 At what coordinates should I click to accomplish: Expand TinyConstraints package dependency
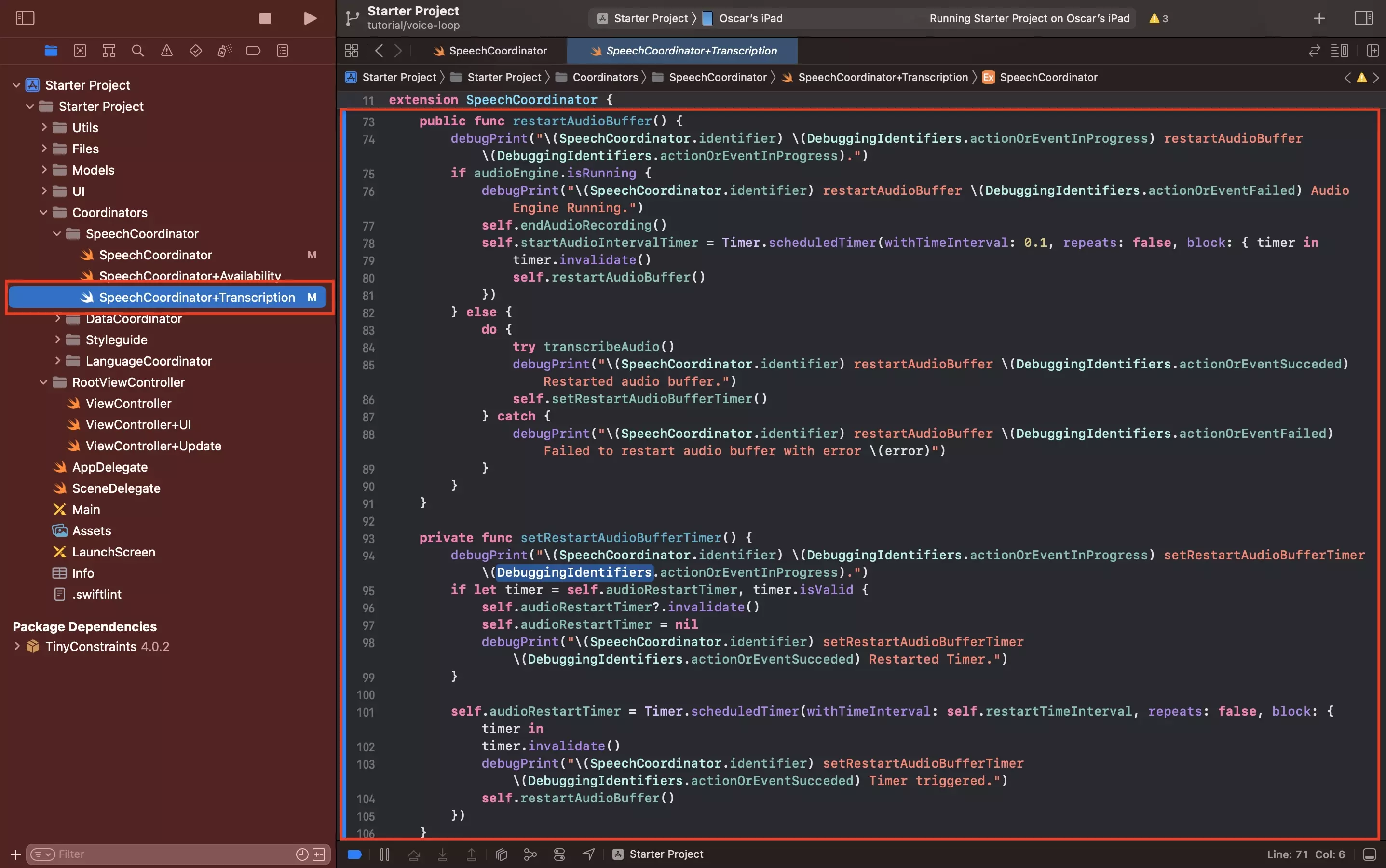[x=17, y=646]
